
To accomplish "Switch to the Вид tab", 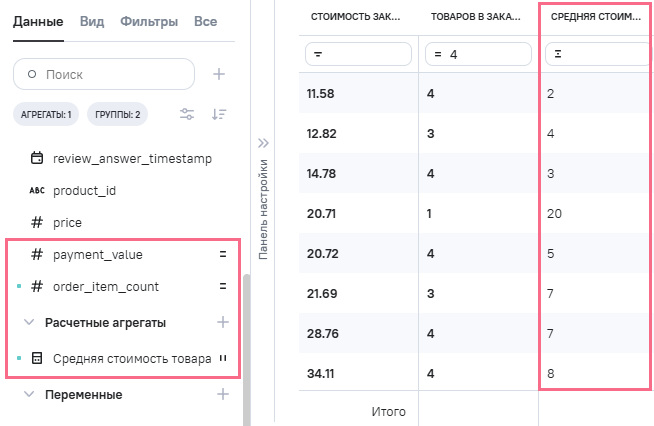I will (x=91, y=21).
